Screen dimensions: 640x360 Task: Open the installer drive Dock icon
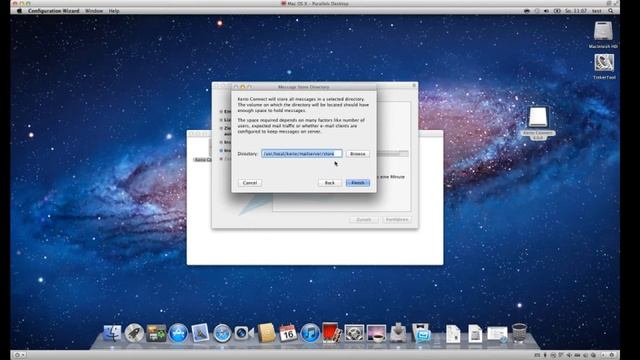coord(398,333)
